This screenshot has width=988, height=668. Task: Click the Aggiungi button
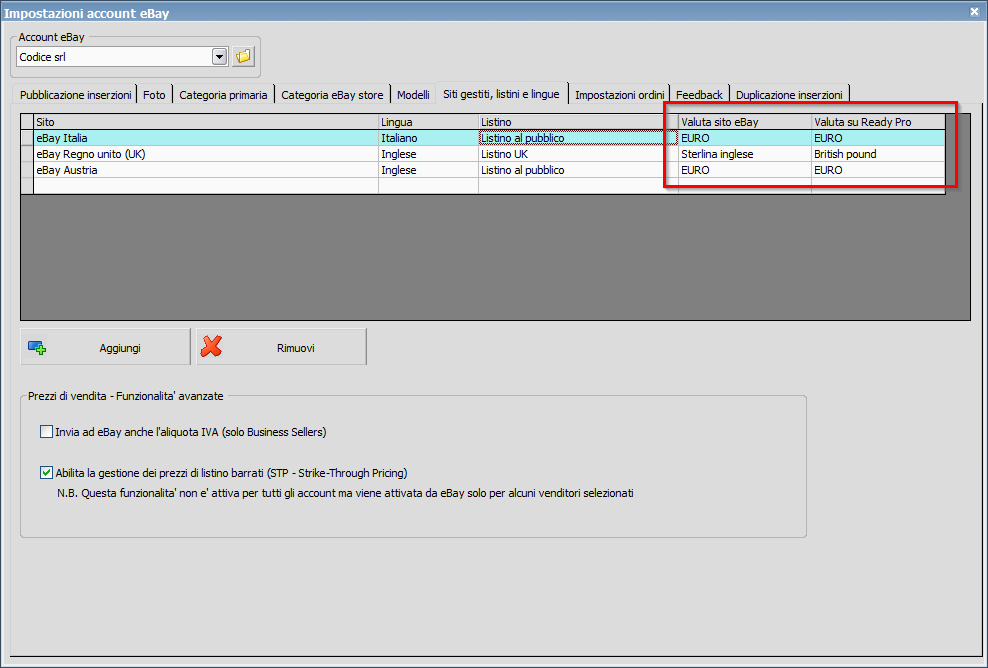tap(105, 347)
